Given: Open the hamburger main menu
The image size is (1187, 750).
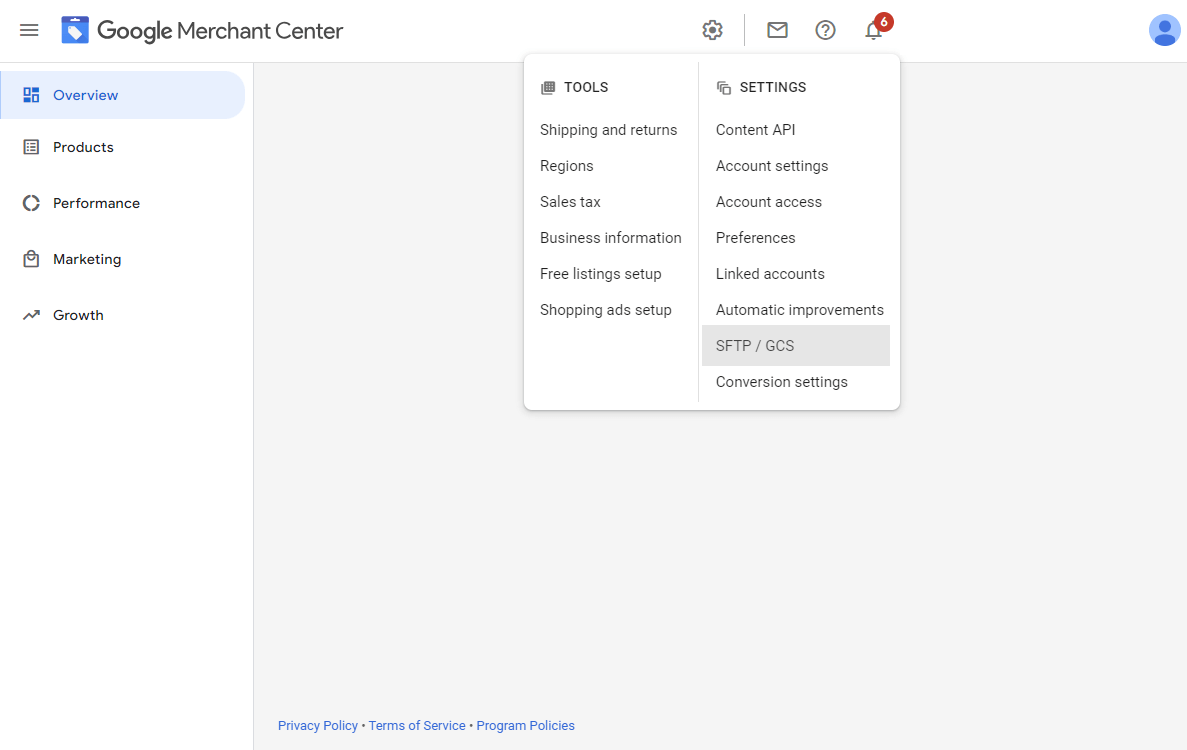Looking at the screenshot, I should (29, 30).
